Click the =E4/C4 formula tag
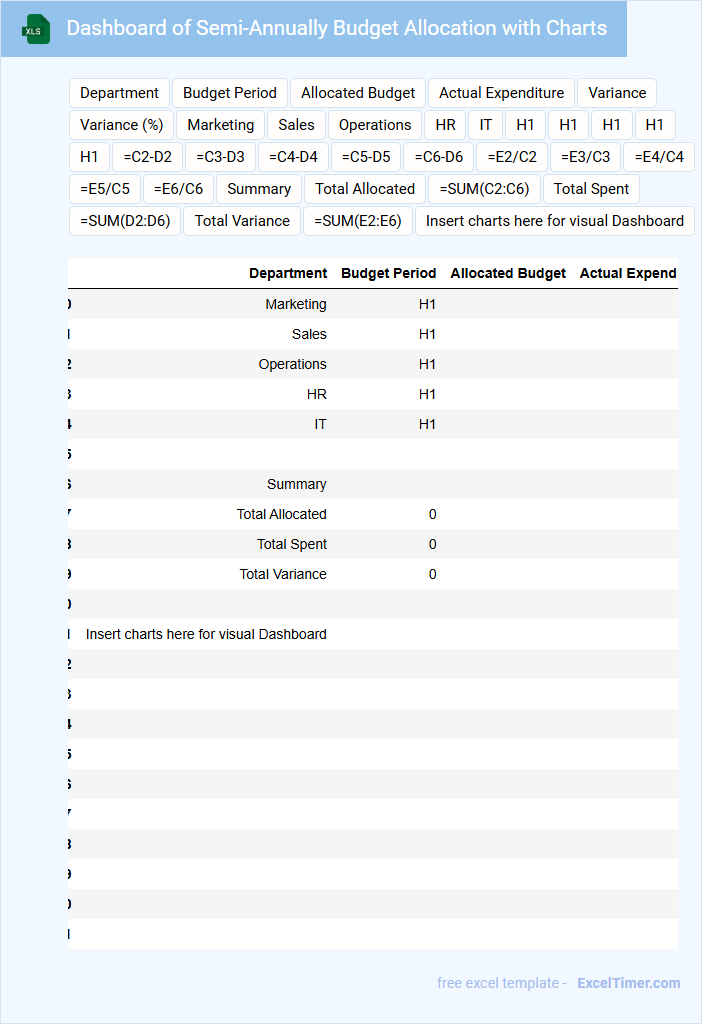 [x=659, y=157]
